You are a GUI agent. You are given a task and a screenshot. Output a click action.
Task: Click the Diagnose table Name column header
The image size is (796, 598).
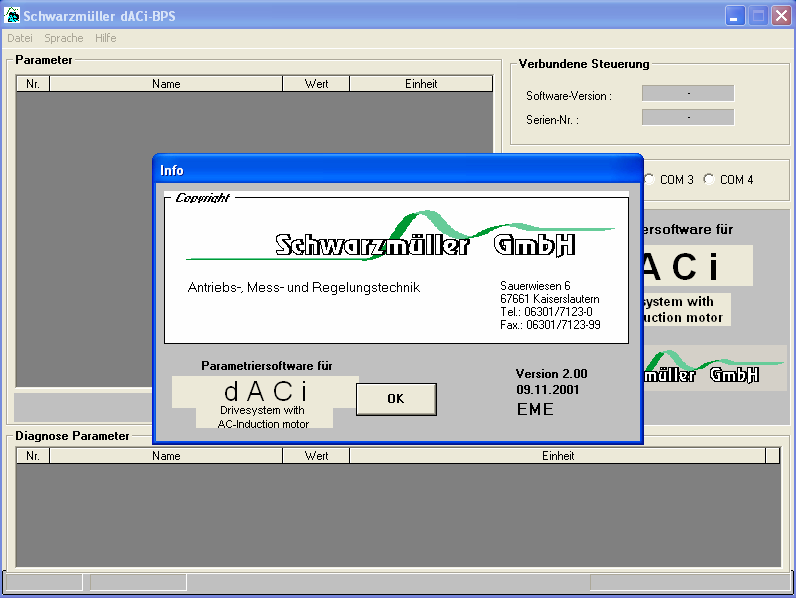166,456
